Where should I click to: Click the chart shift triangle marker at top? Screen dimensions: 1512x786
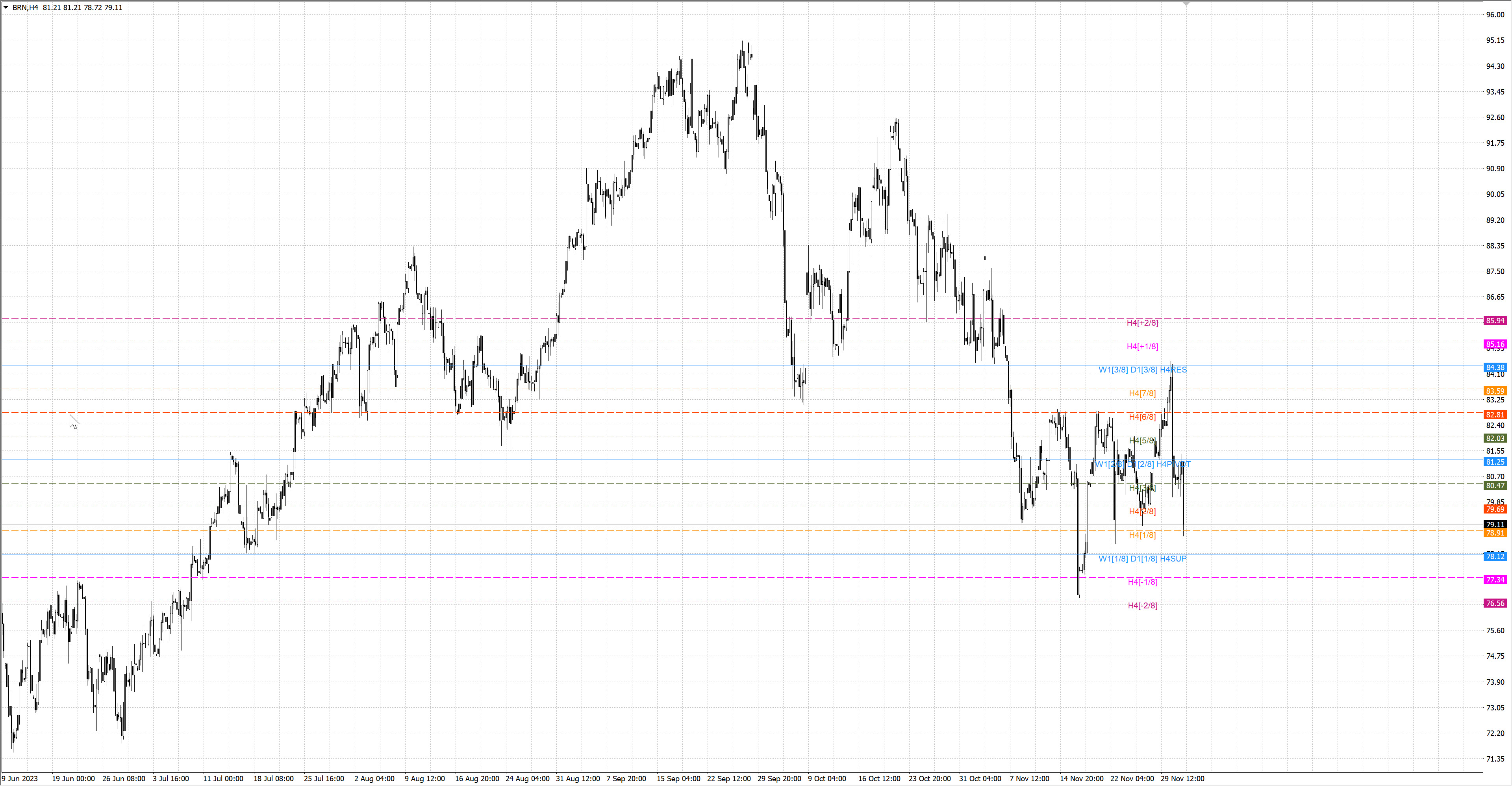tap(1186, 4)
